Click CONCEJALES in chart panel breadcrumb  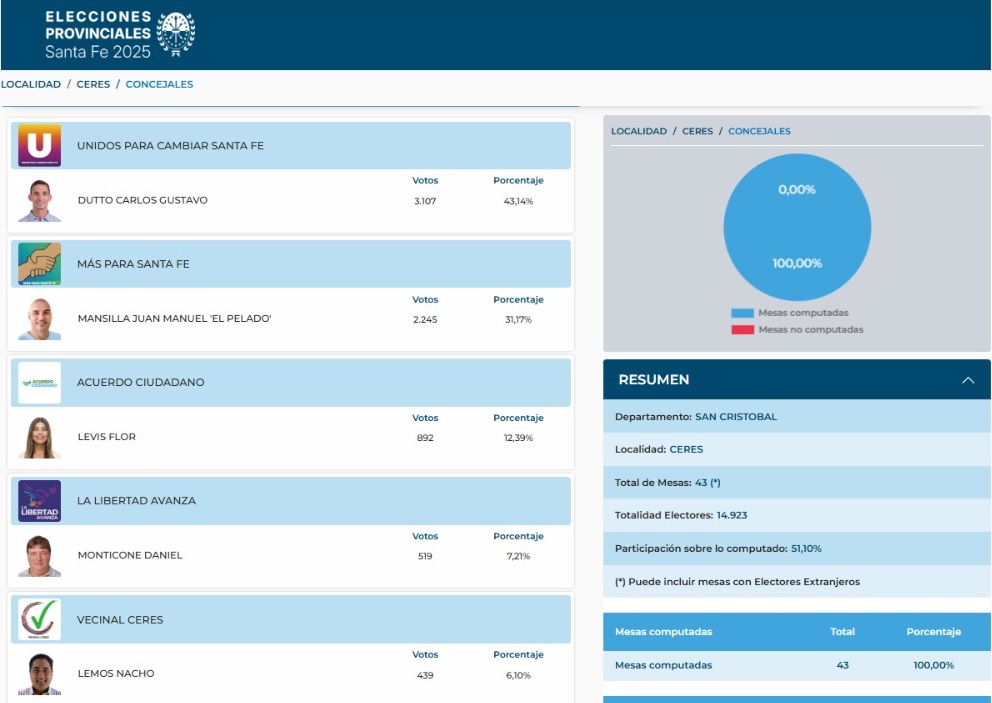pos(759,131)
